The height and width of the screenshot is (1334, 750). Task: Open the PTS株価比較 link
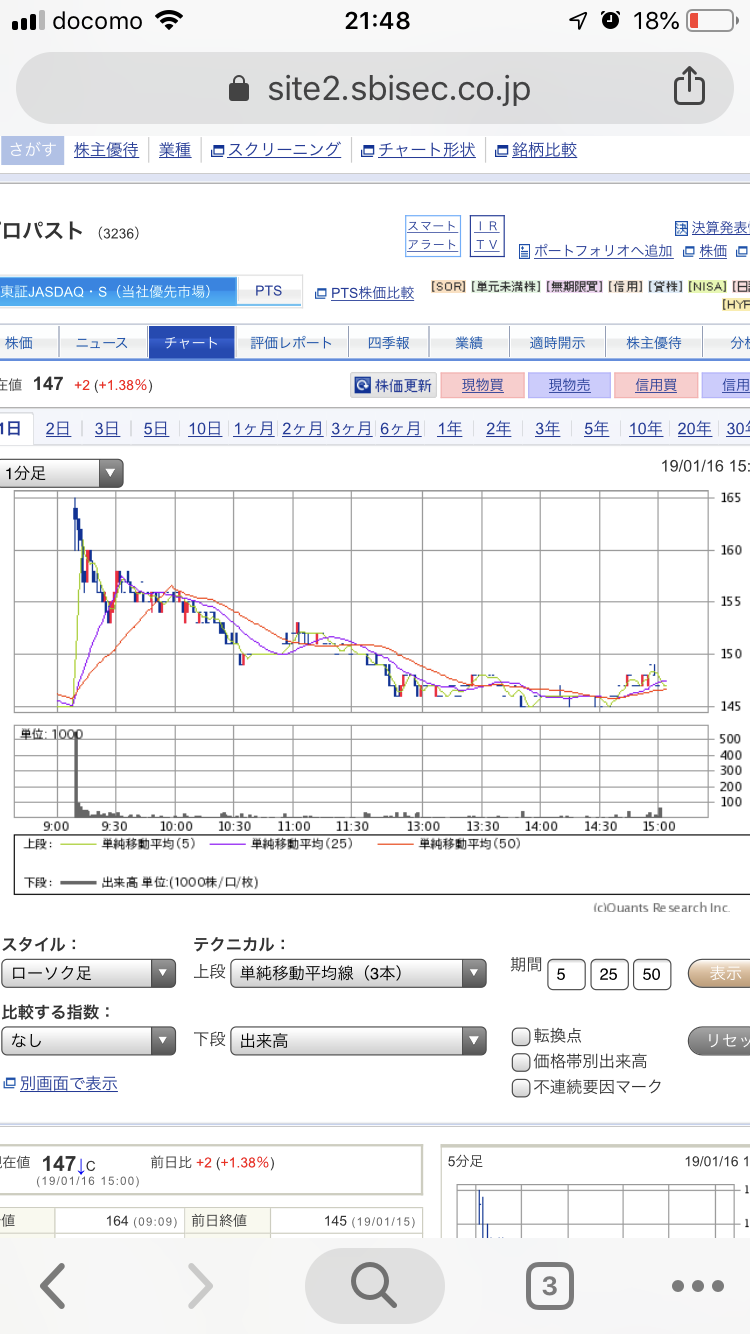tap(364, 293)
